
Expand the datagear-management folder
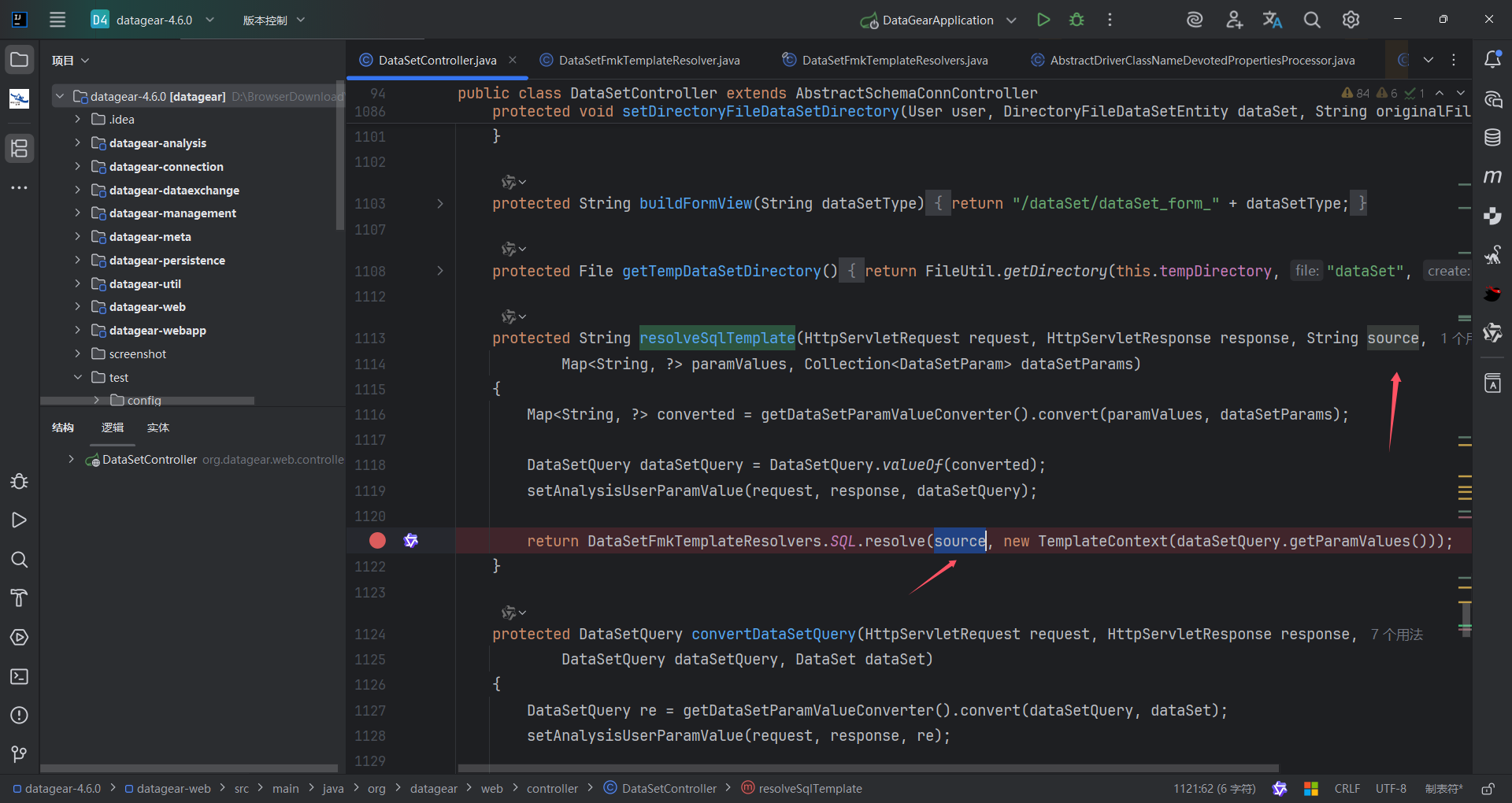click(x=77, y=213)
